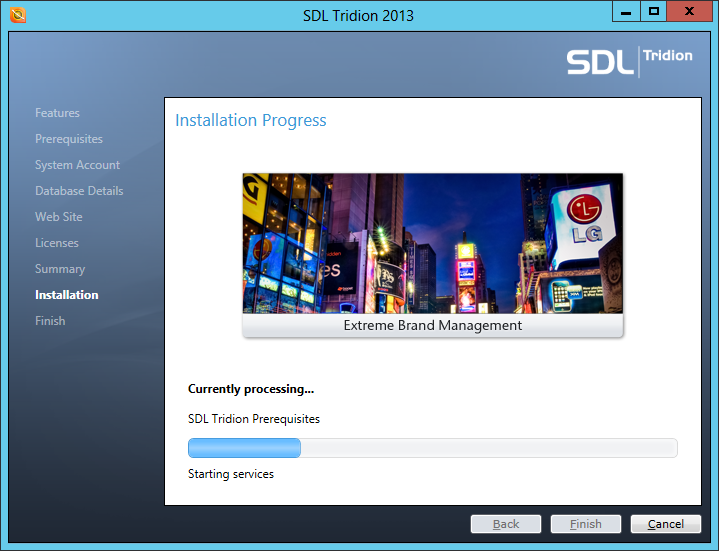The width and height of the screenshot is (719, 551).
Task: Select the Features step in sidebar
Action: pyautogui.click(x=57, y=113)
